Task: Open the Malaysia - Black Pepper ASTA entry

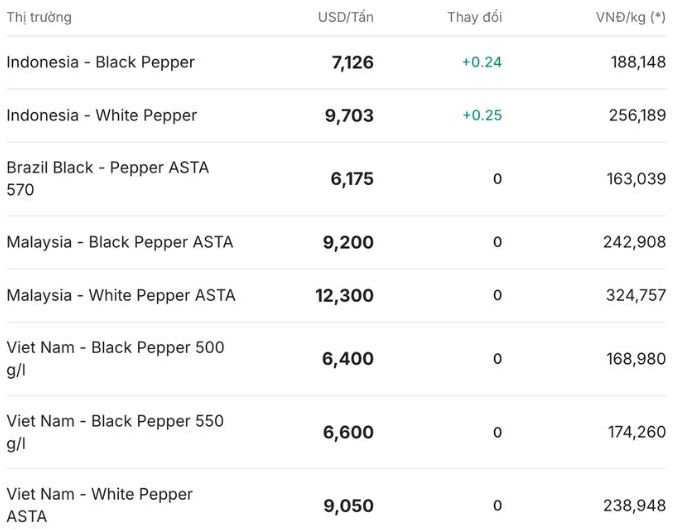Action: pos(119,242)
